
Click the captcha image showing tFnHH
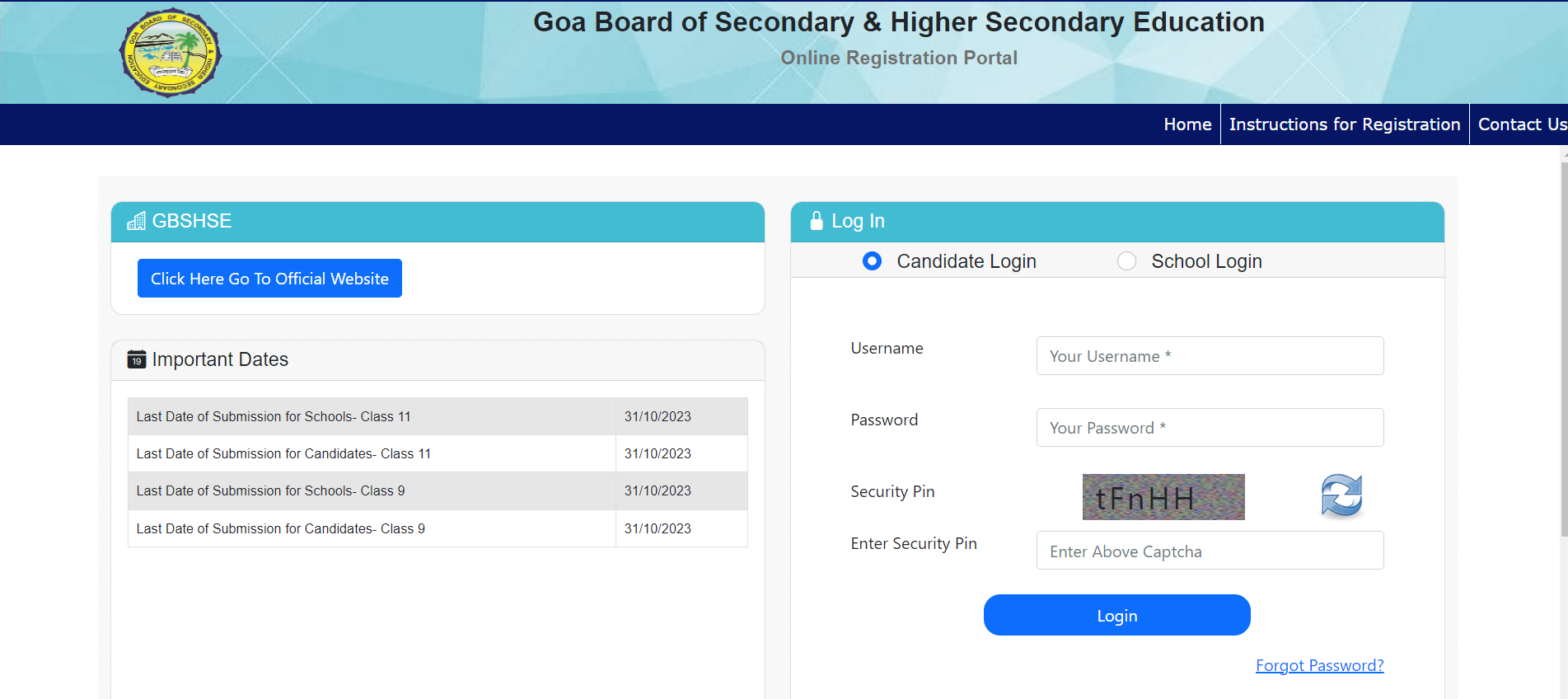(1163, 497)
